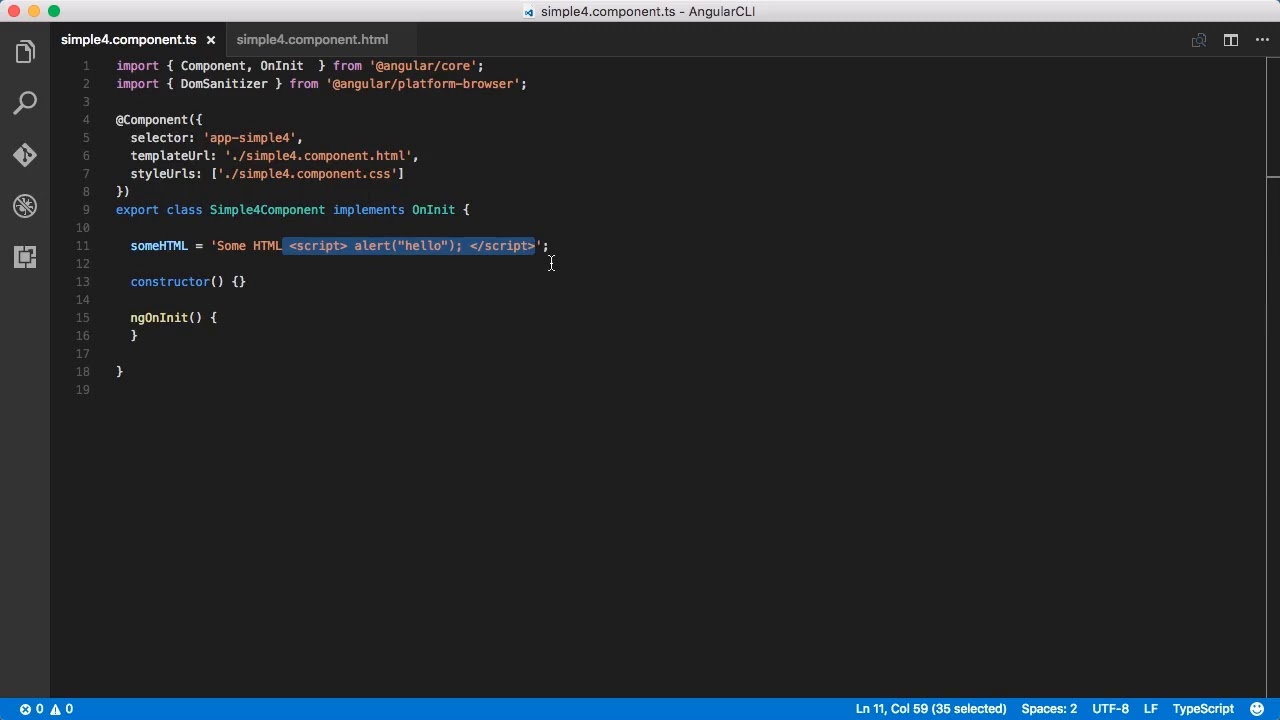The image size is (1280, 720).
Task: Open the Explorer view in activity bar
Action: point(25,52)
